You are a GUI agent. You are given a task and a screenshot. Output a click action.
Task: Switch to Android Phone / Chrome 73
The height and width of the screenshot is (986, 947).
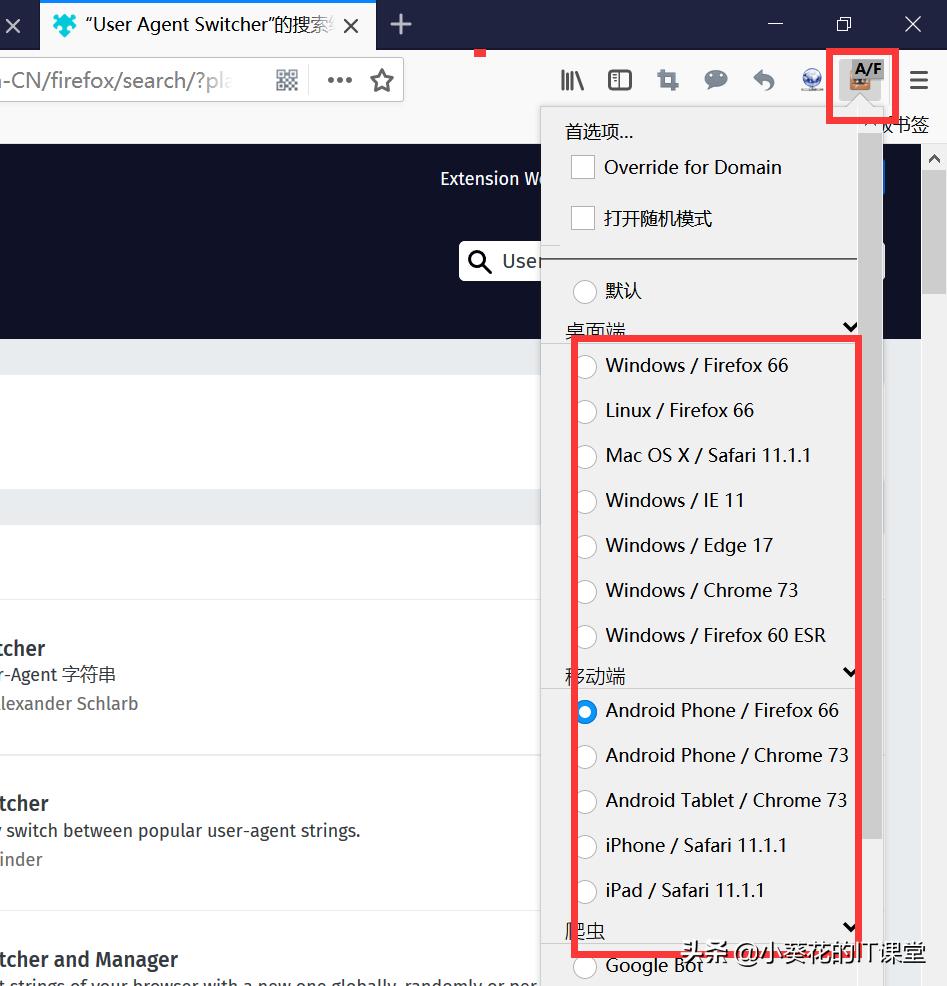pyautogui.click(x=587, y=756)
